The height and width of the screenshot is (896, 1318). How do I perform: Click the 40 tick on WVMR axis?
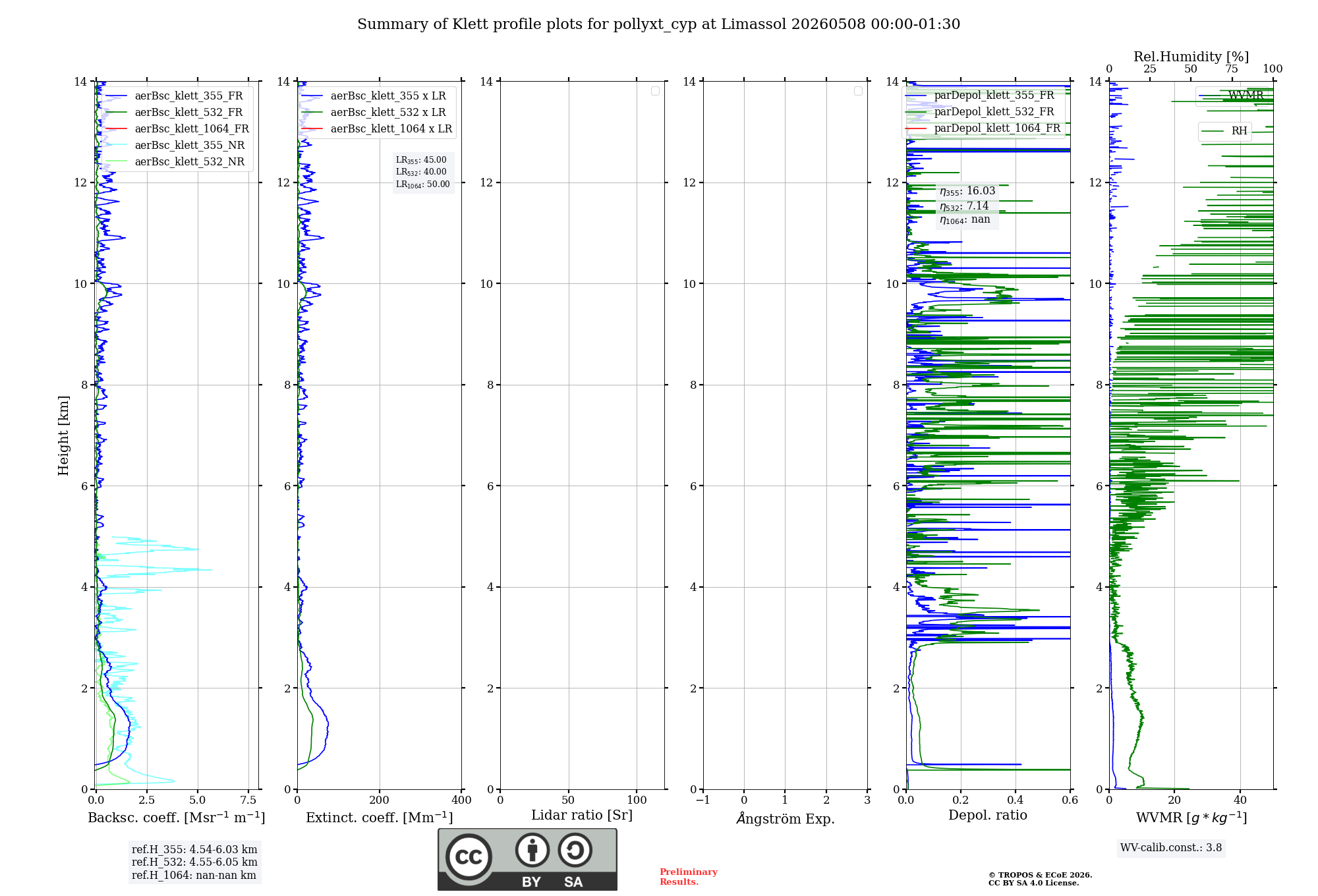pyautogui.click(x=1240, y=800)
